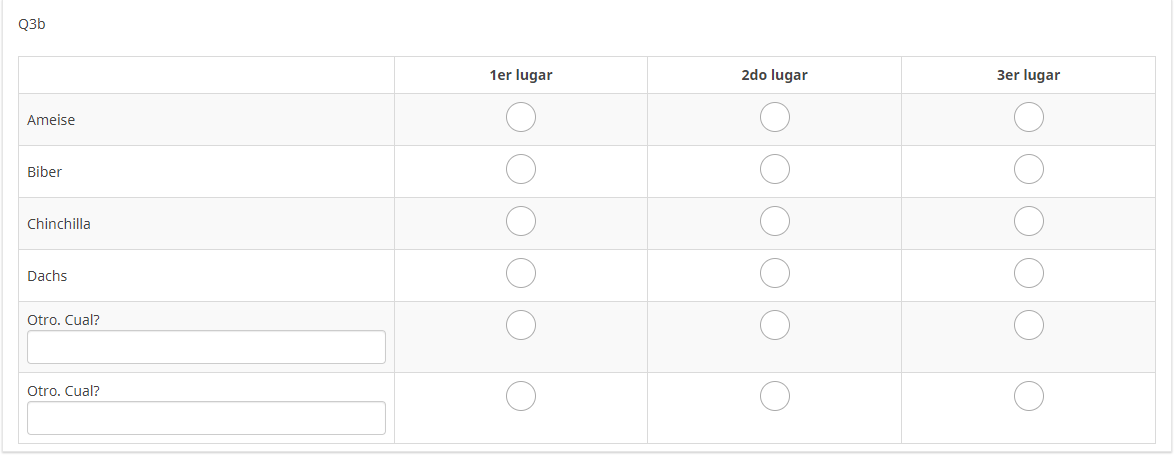Choose 1er lugar for Dachs
The width and height of the screenshot is (1175, 456).
(521, 273)
